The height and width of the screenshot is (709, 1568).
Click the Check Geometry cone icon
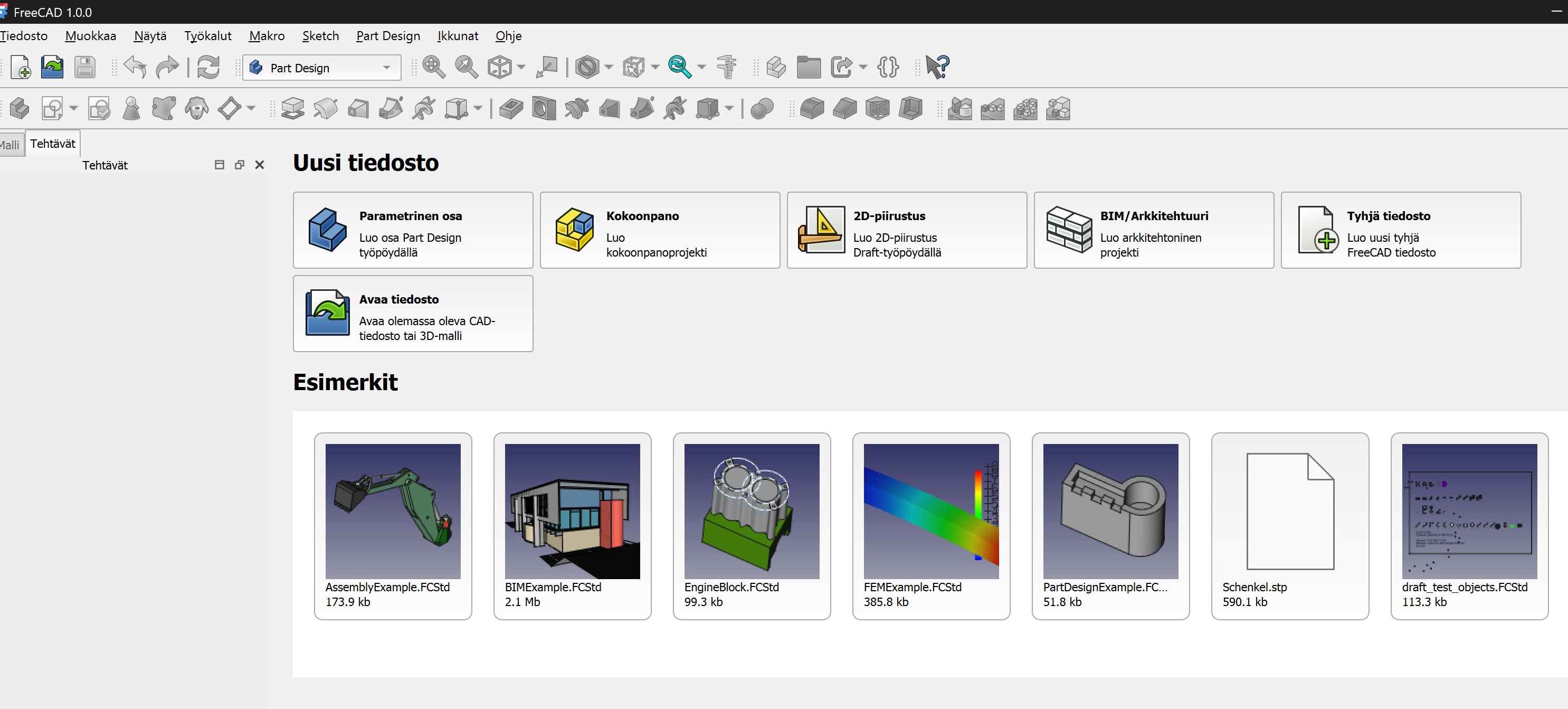point(131,109)
